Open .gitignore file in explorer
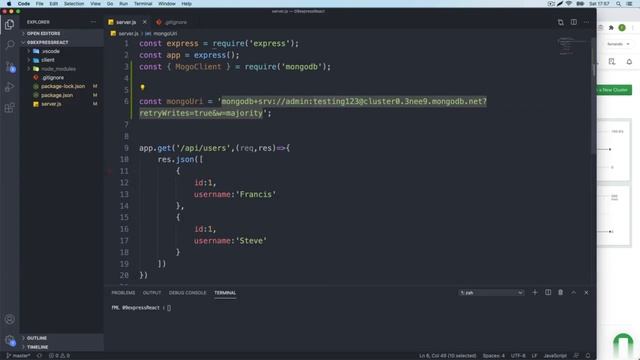The width and height of the screenshot is (640, 360). 62,78
